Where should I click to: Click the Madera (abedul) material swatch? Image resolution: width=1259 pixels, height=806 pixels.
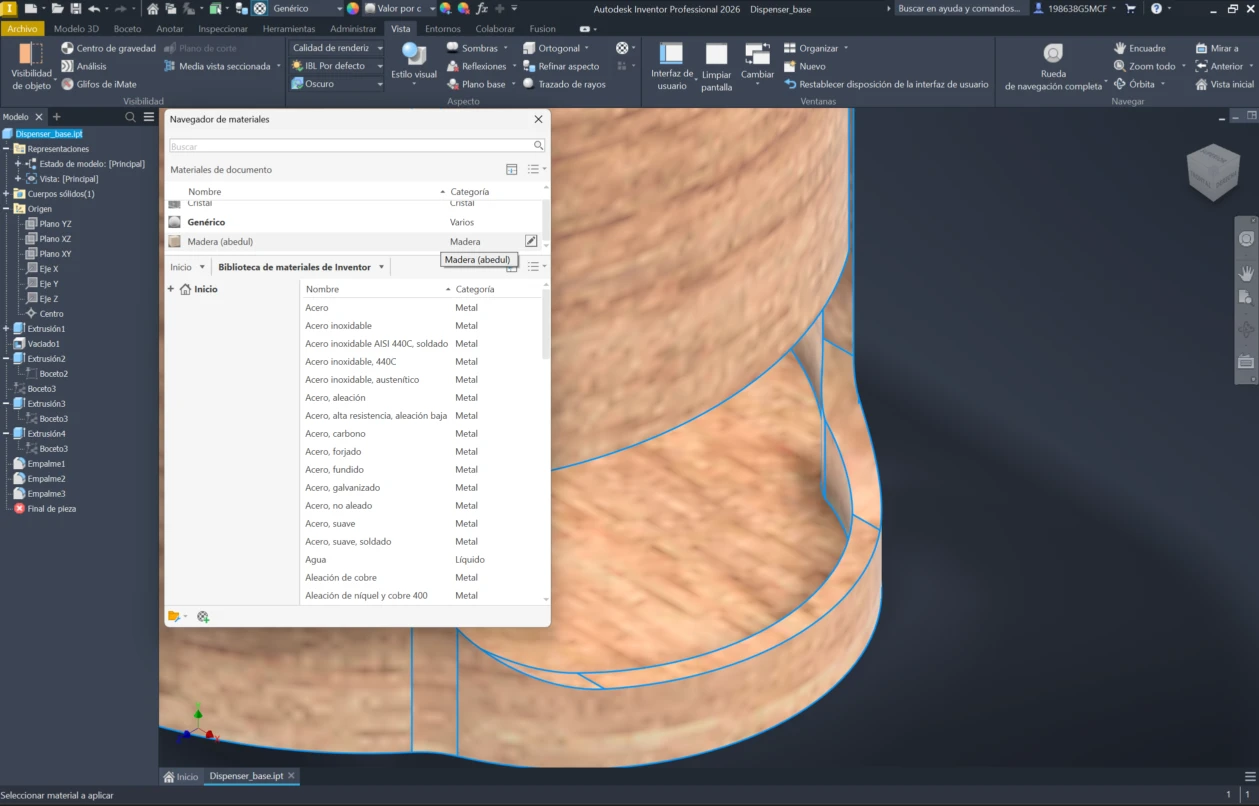pyautogui.click(x=175, y=241)
